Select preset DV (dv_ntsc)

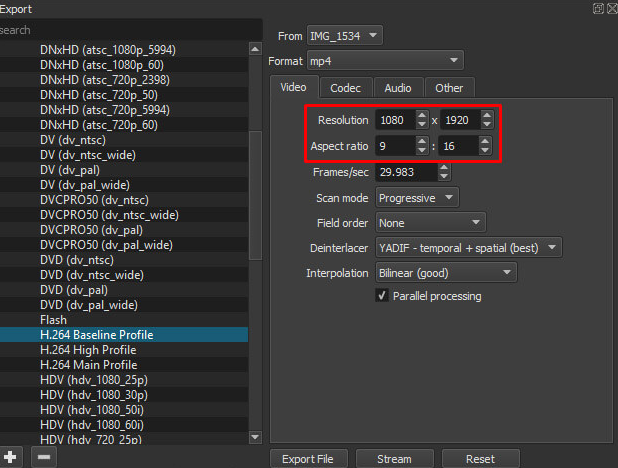[x=124, y=140]
